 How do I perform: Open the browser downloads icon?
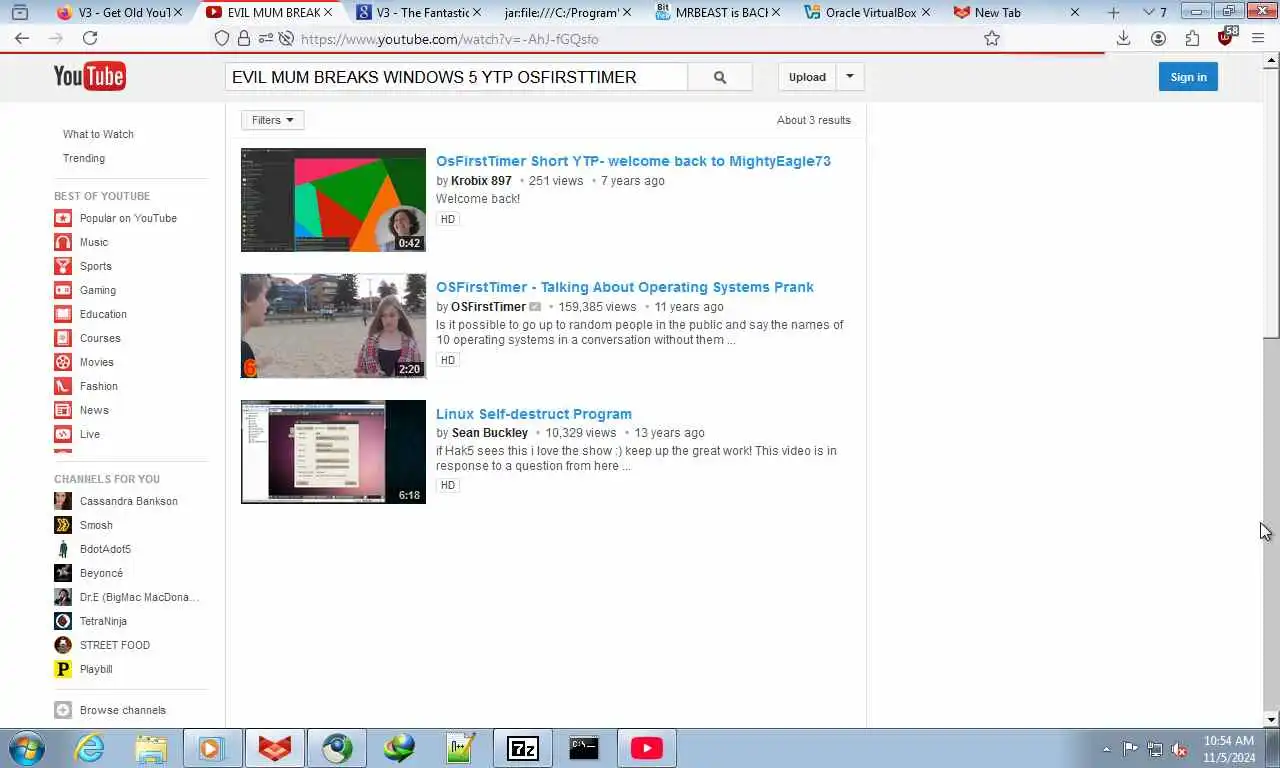click(1123, 38)
